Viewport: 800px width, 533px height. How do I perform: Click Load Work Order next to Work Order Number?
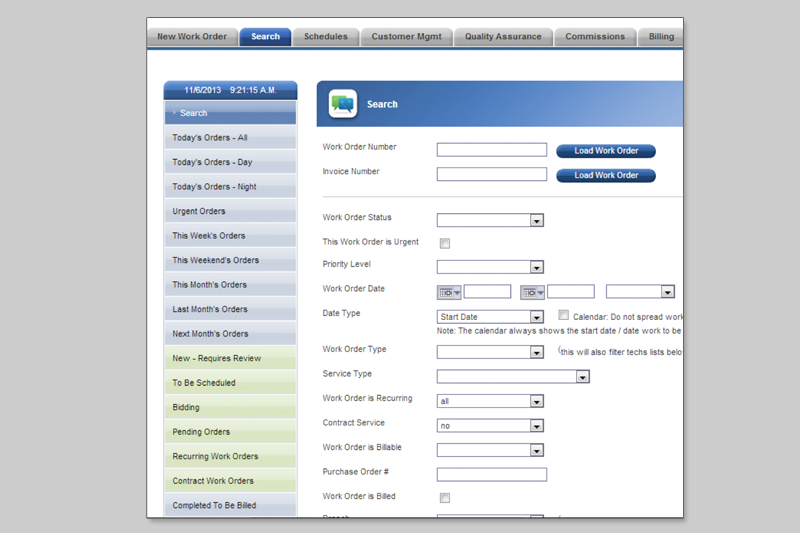(606, 151)
